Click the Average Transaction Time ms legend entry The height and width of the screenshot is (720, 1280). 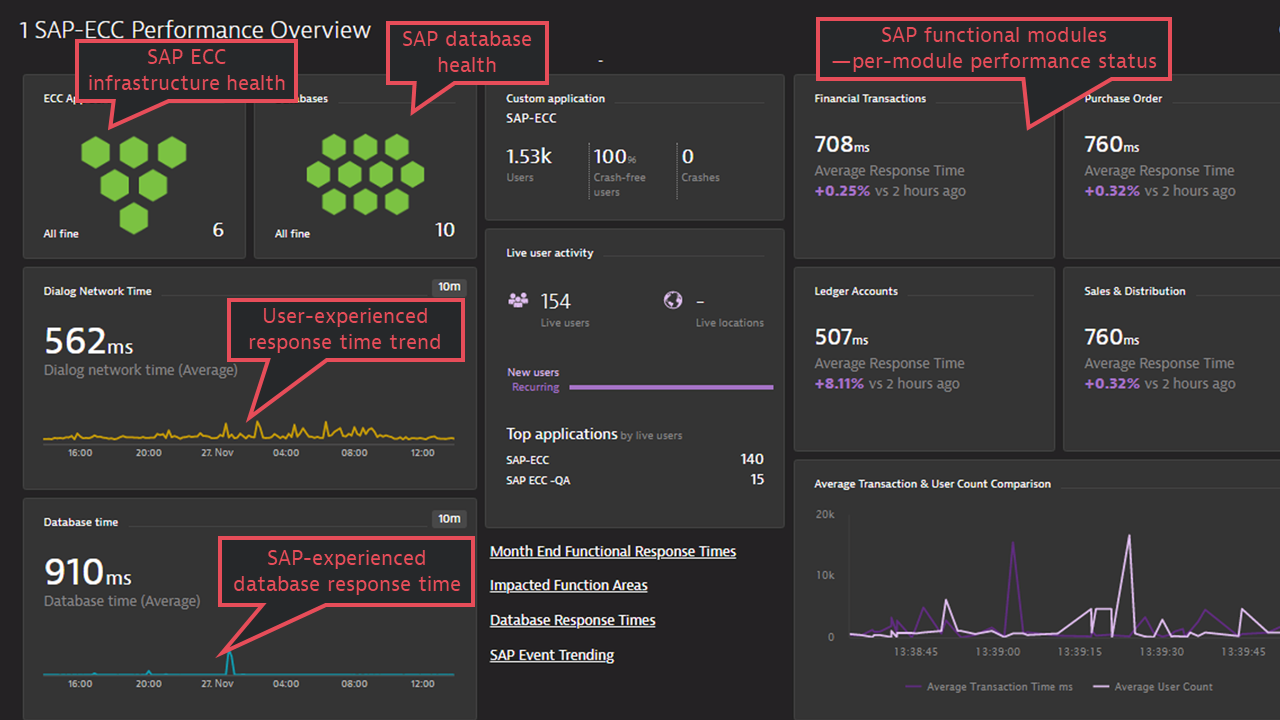coord(988,687)
